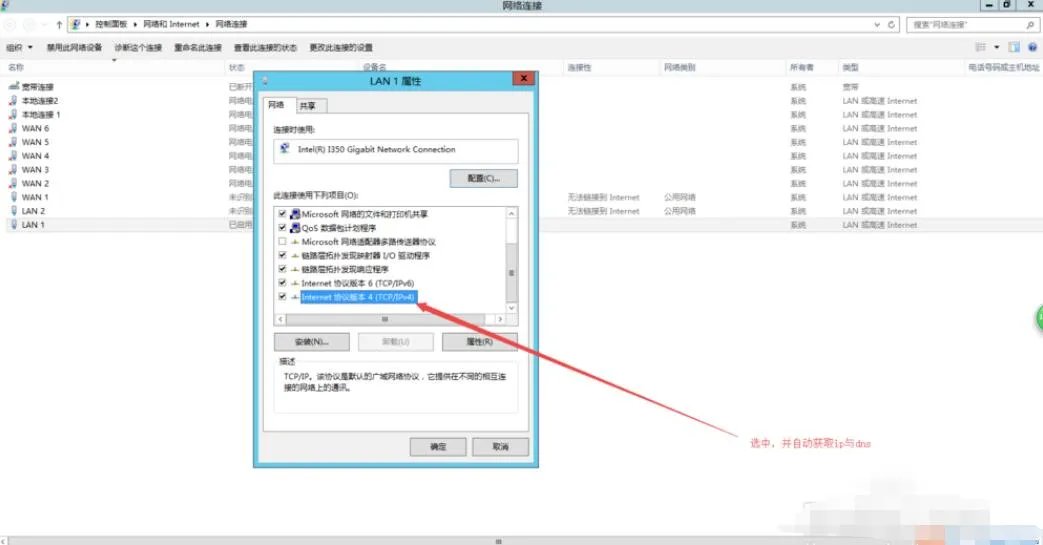The image size is (1043, 545).
Task: Click the up-arrow navigation icon
Action: (x=59, y=24)
